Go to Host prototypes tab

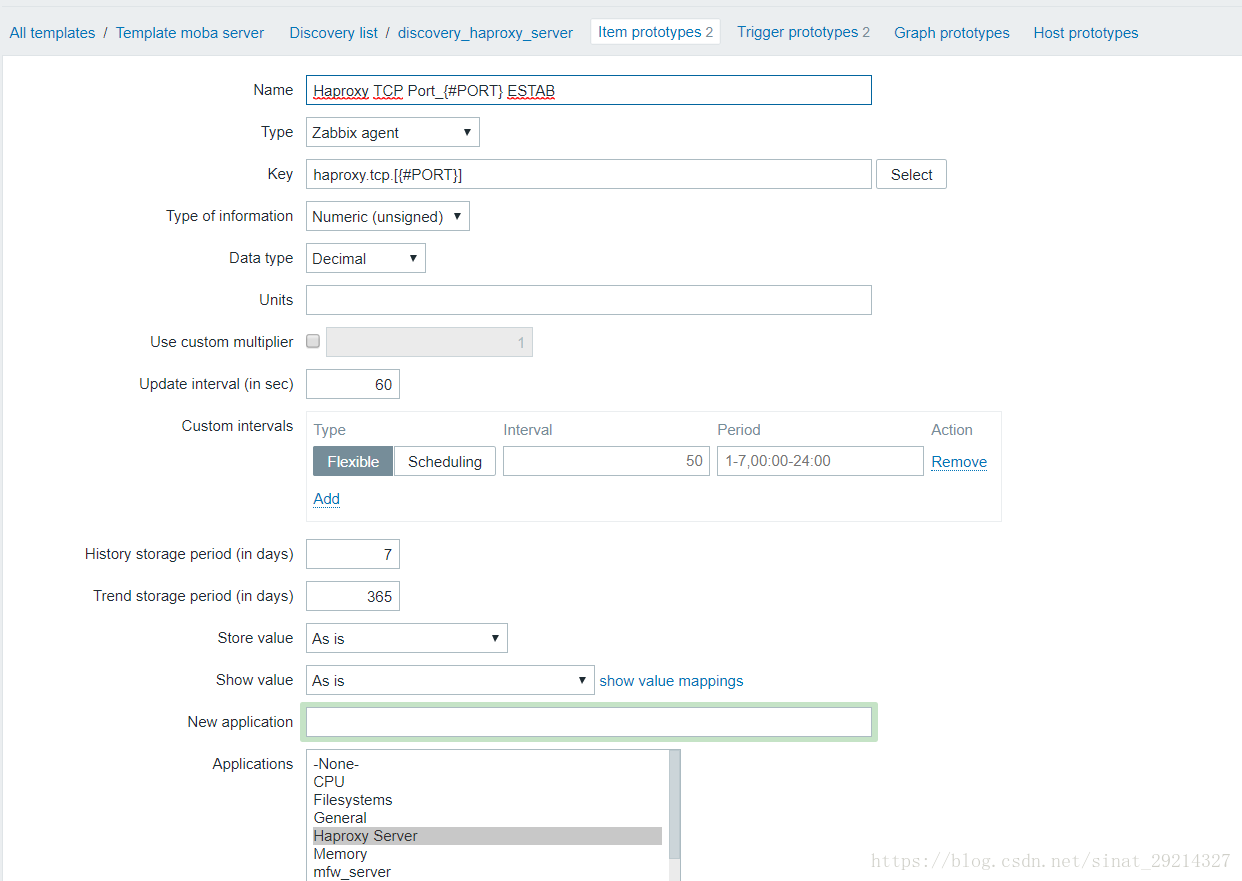[x=1085, y=33]
